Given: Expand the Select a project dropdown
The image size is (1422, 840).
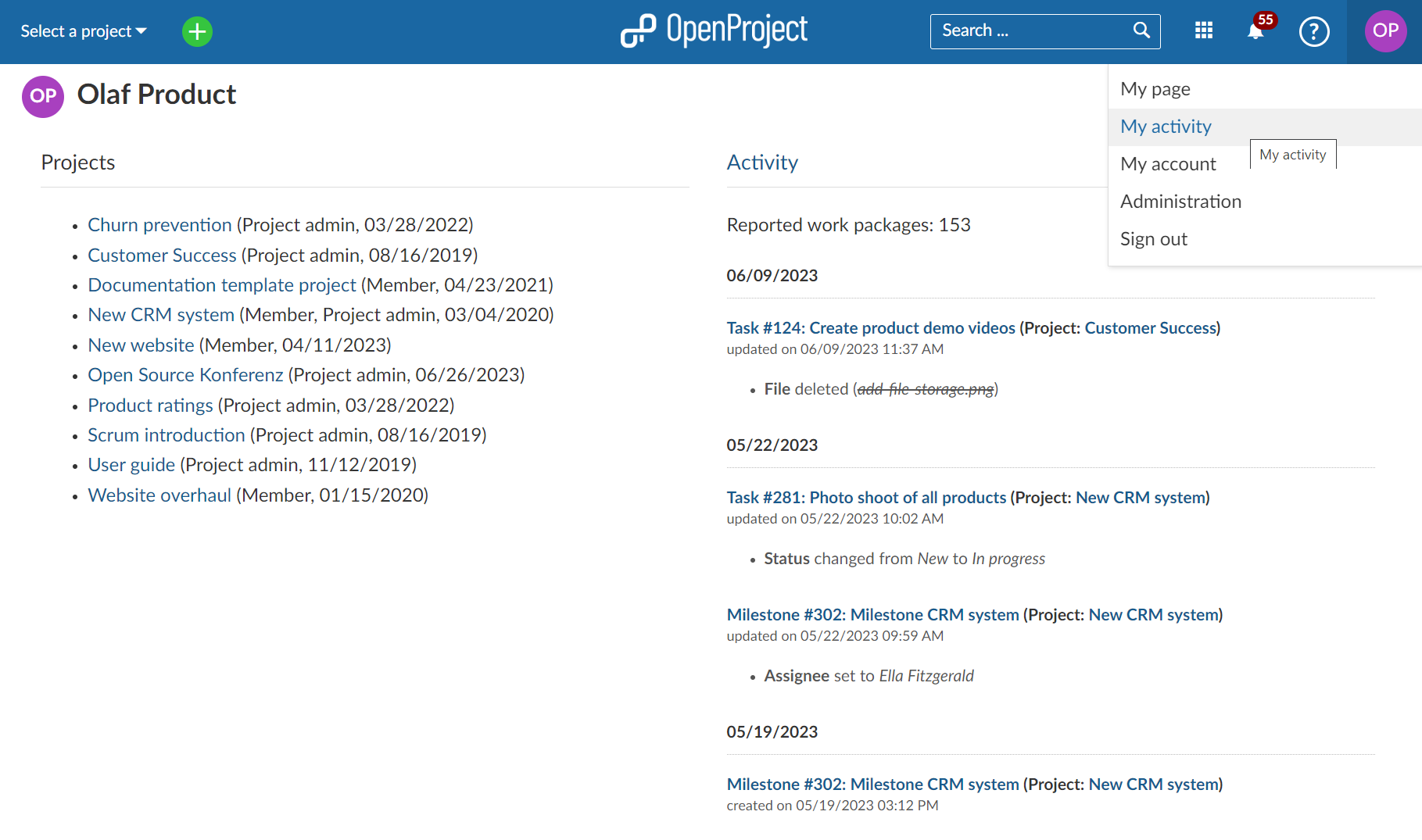Looking at the screenshot, I should 83,31.
